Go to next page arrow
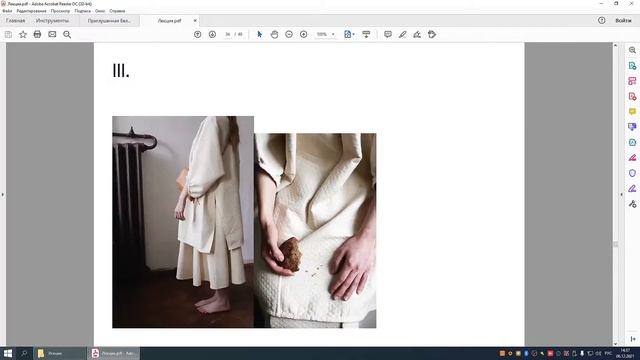Image resolution: width=640 pixels, height=360 pixels. click(x=212, y=35)
